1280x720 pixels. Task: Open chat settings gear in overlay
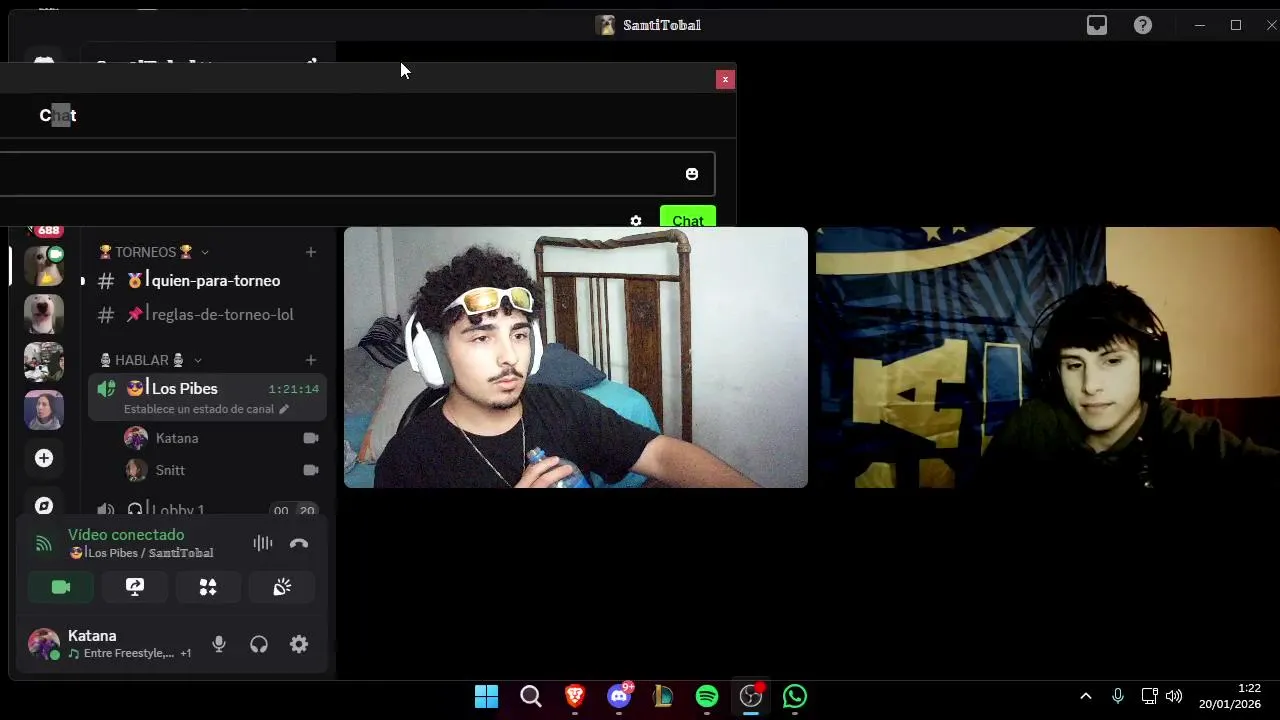pos(636,221)
